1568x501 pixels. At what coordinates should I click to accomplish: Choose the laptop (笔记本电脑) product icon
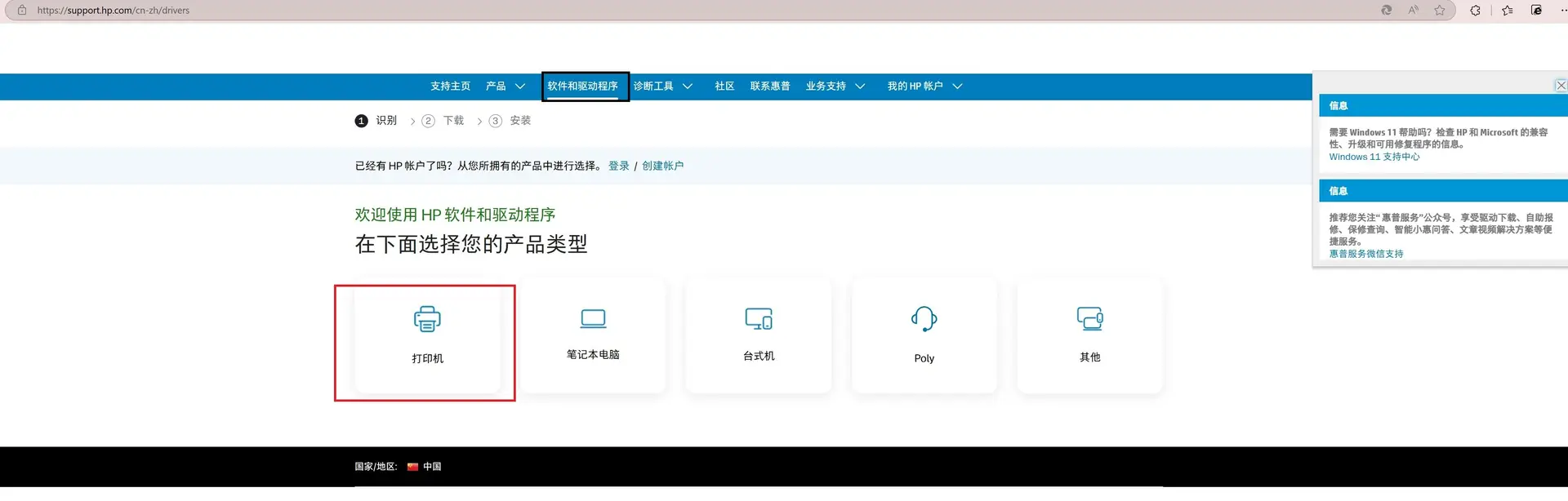tap(593, 318)
